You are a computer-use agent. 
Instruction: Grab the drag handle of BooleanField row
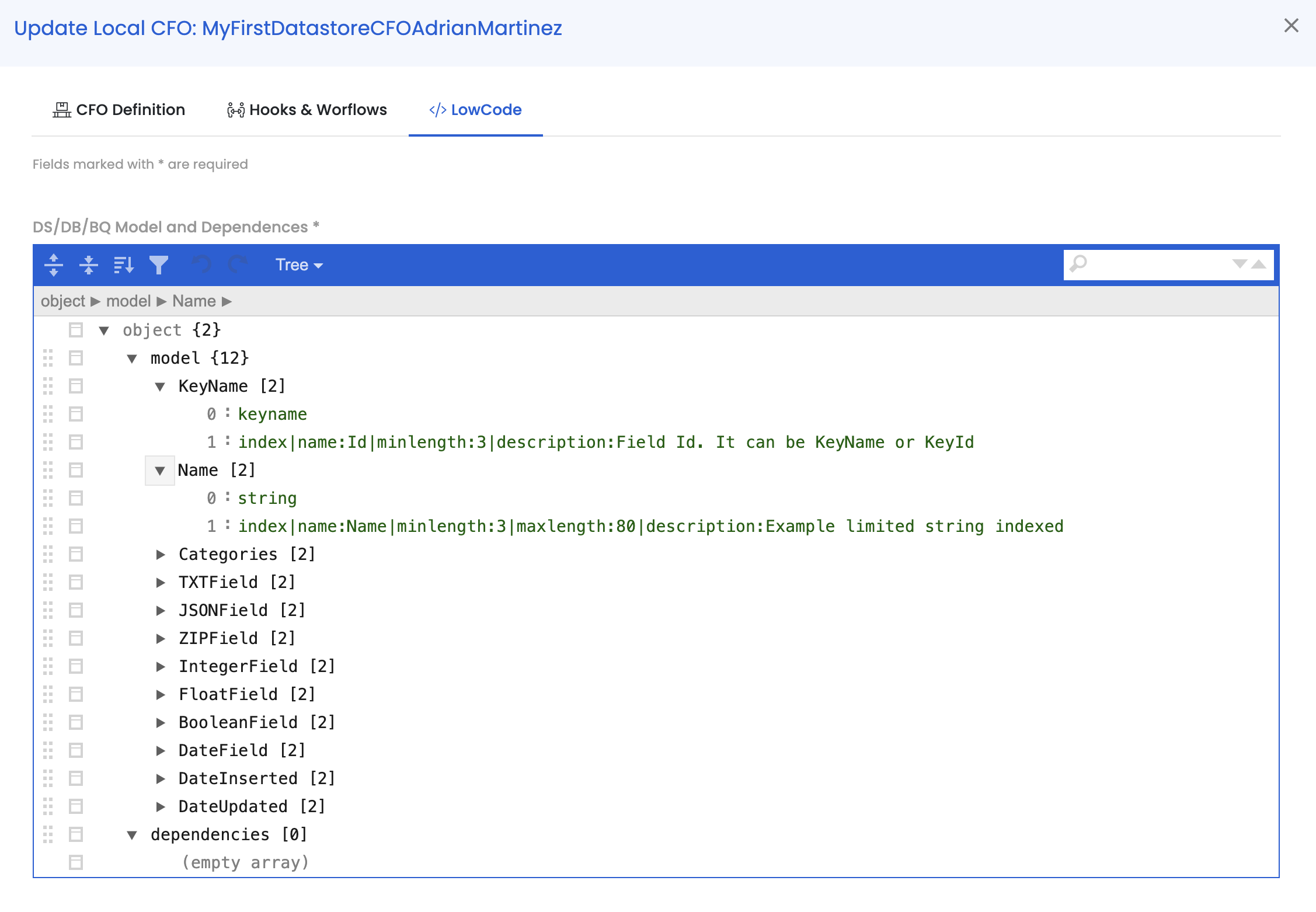click(x=48, y=722)
